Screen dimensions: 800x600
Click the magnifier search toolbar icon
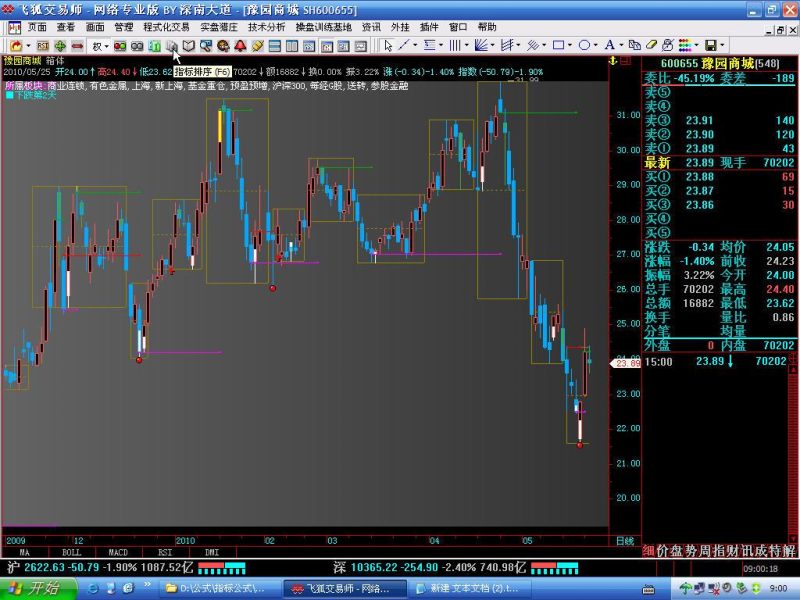coord(206,46)
